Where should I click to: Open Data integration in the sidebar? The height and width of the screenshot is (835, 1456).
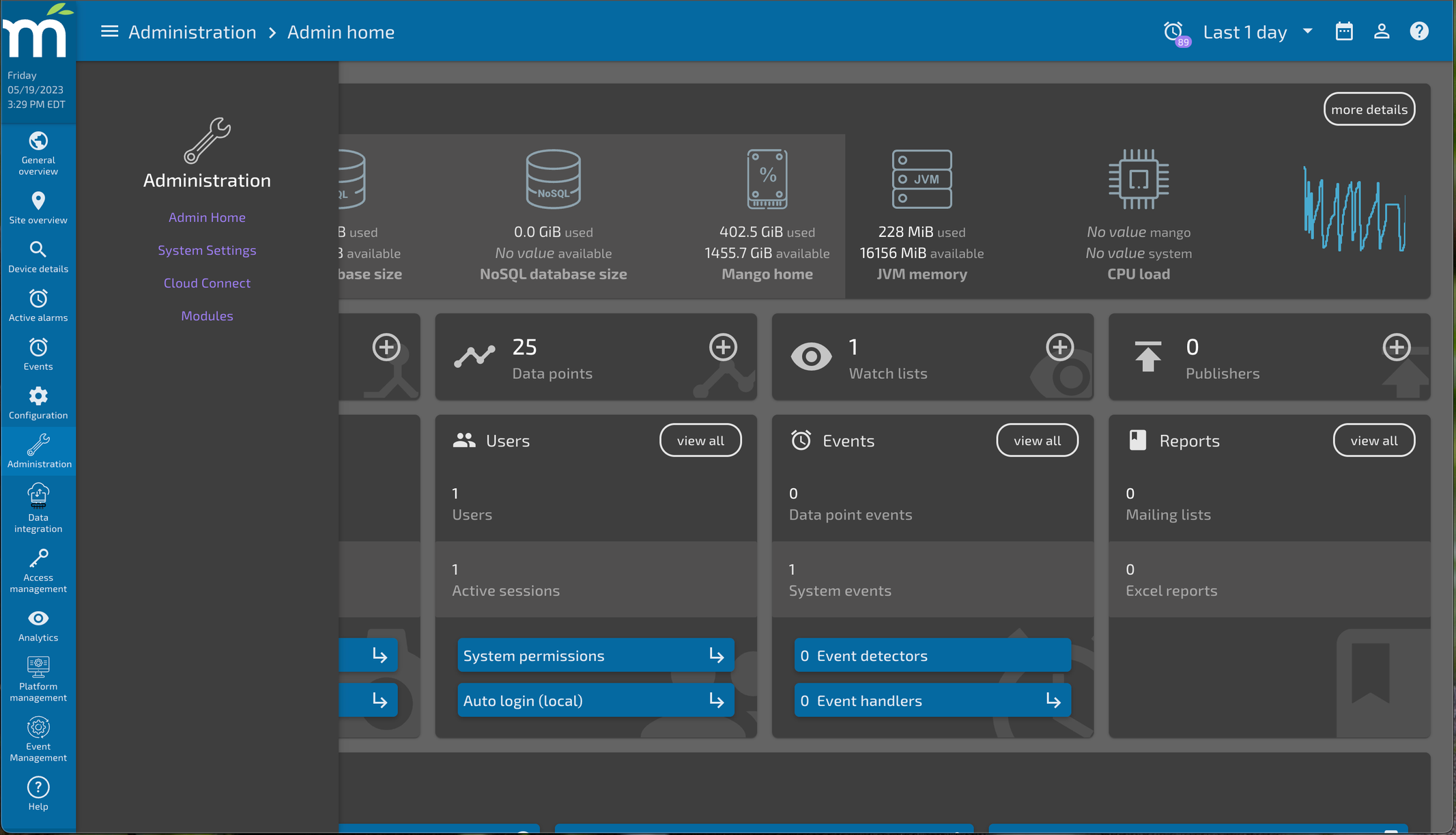[38, 508]
